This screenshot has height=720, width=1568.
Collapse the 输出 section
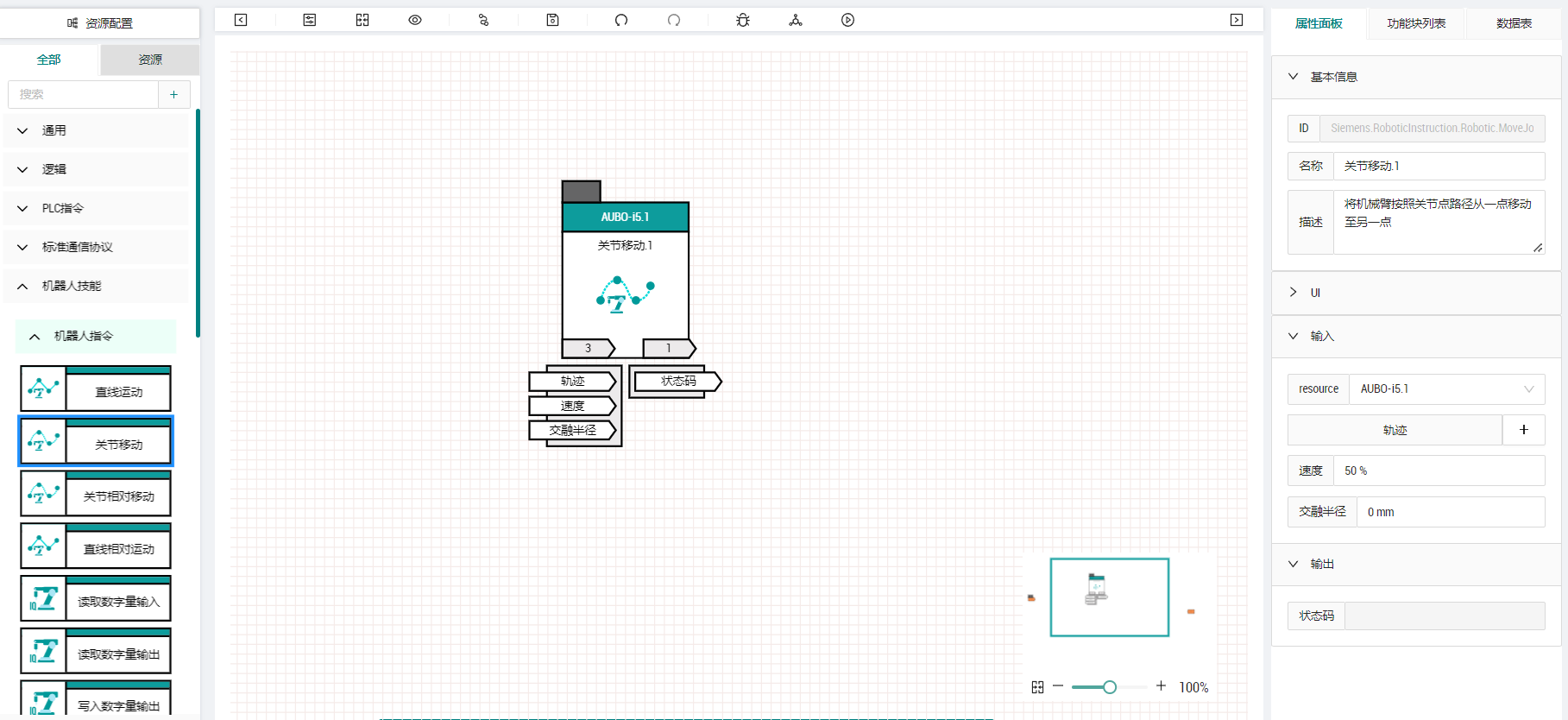pyautogui.click(x=1416, y=564)
